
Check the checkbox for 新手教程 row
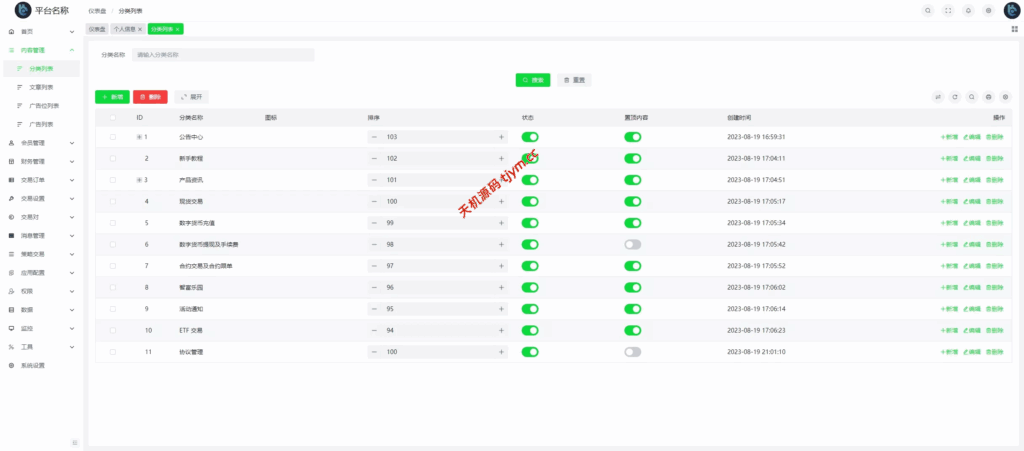tap(113, 158)
